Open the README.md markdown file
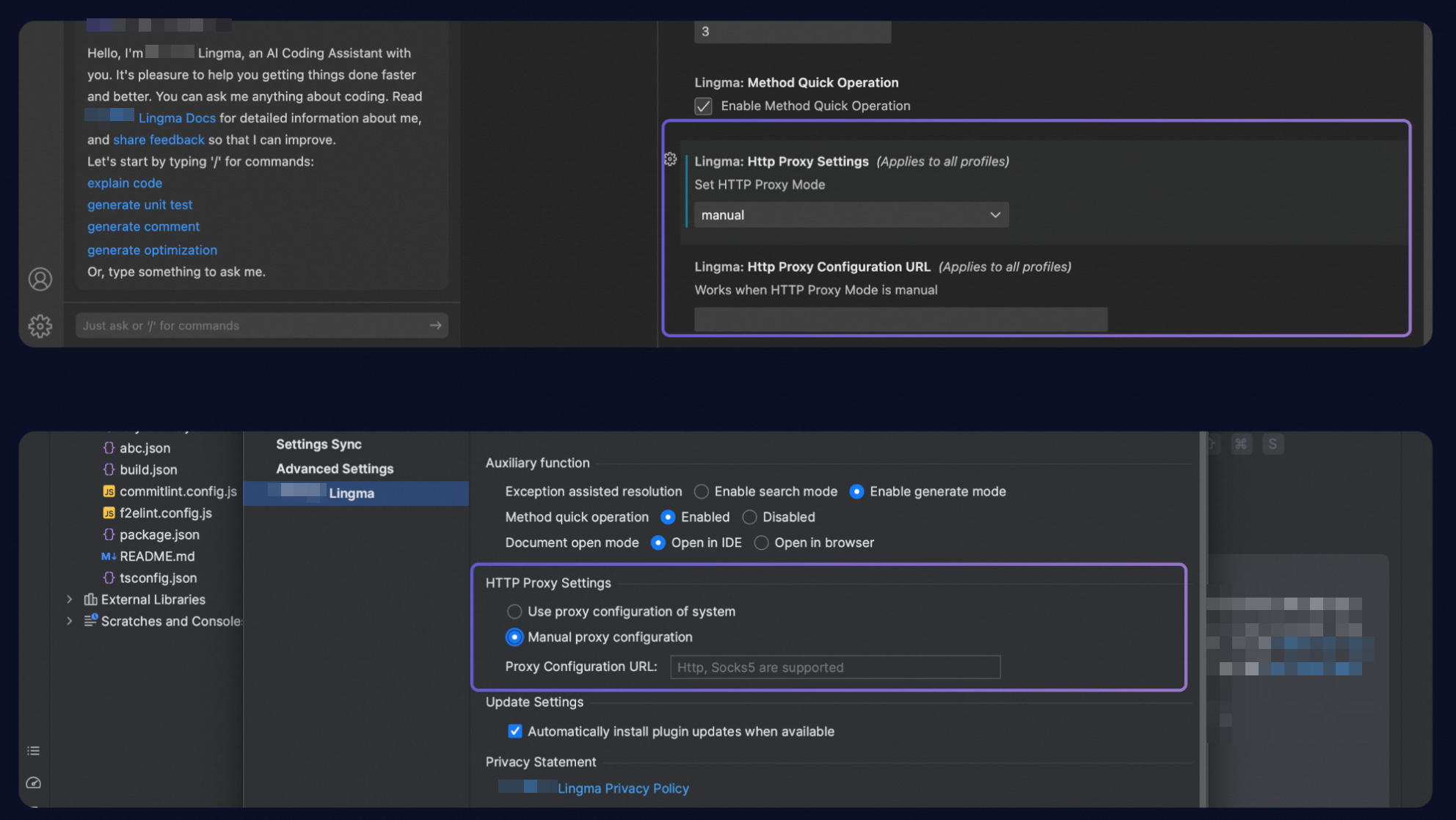 (156, 556)
